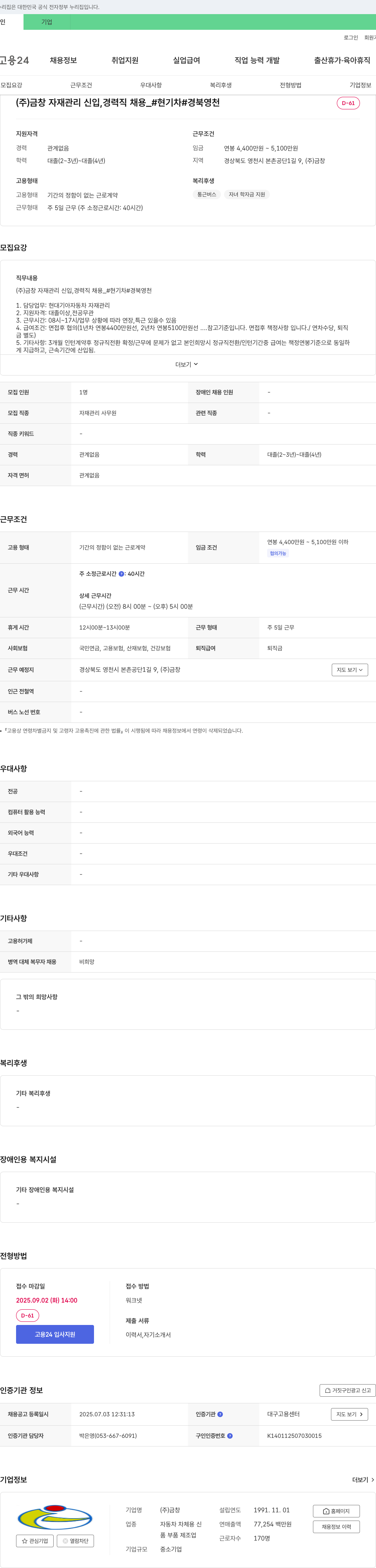The height and width of the screenshot is (1568, 376).
Task: Click the 통근버스 benefit tag
Action: pyautogui.click(x=206, y=194)
